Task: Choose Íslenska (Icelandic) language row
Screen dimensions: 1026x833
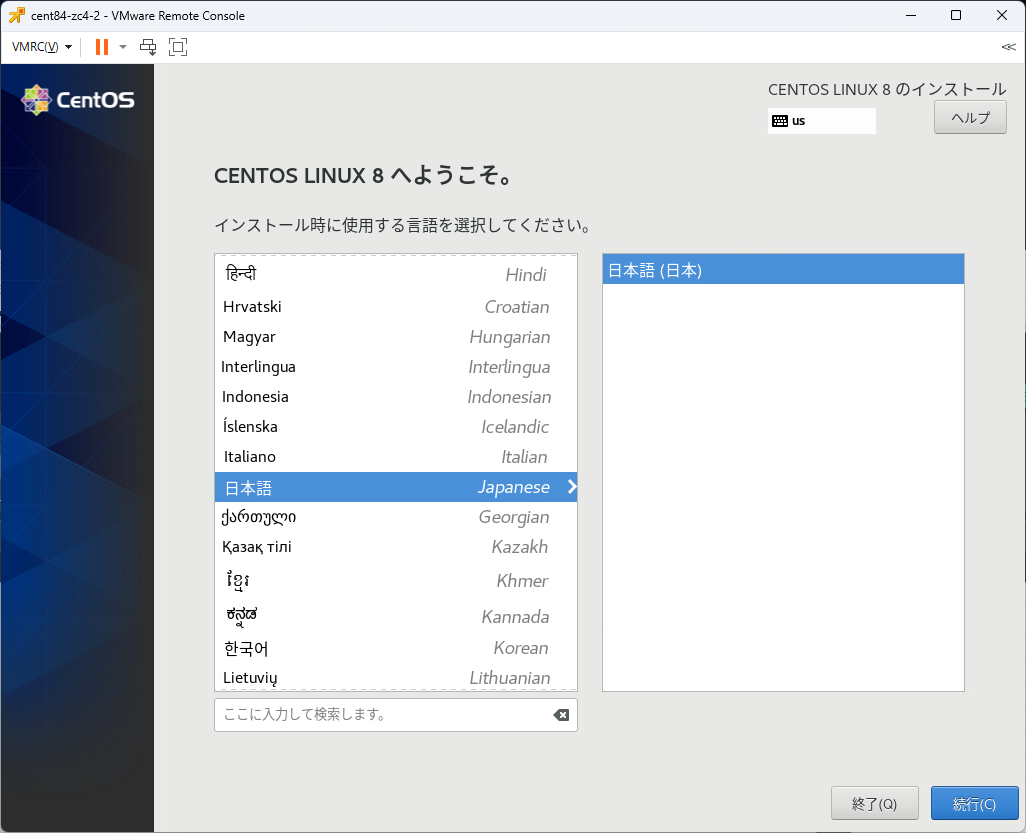Action: [396, 427]
